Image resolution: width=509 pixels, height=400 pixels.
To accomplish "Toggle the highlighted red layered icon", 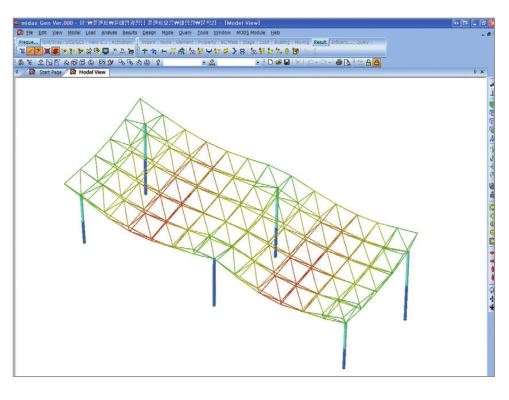I will coord(55,51).
